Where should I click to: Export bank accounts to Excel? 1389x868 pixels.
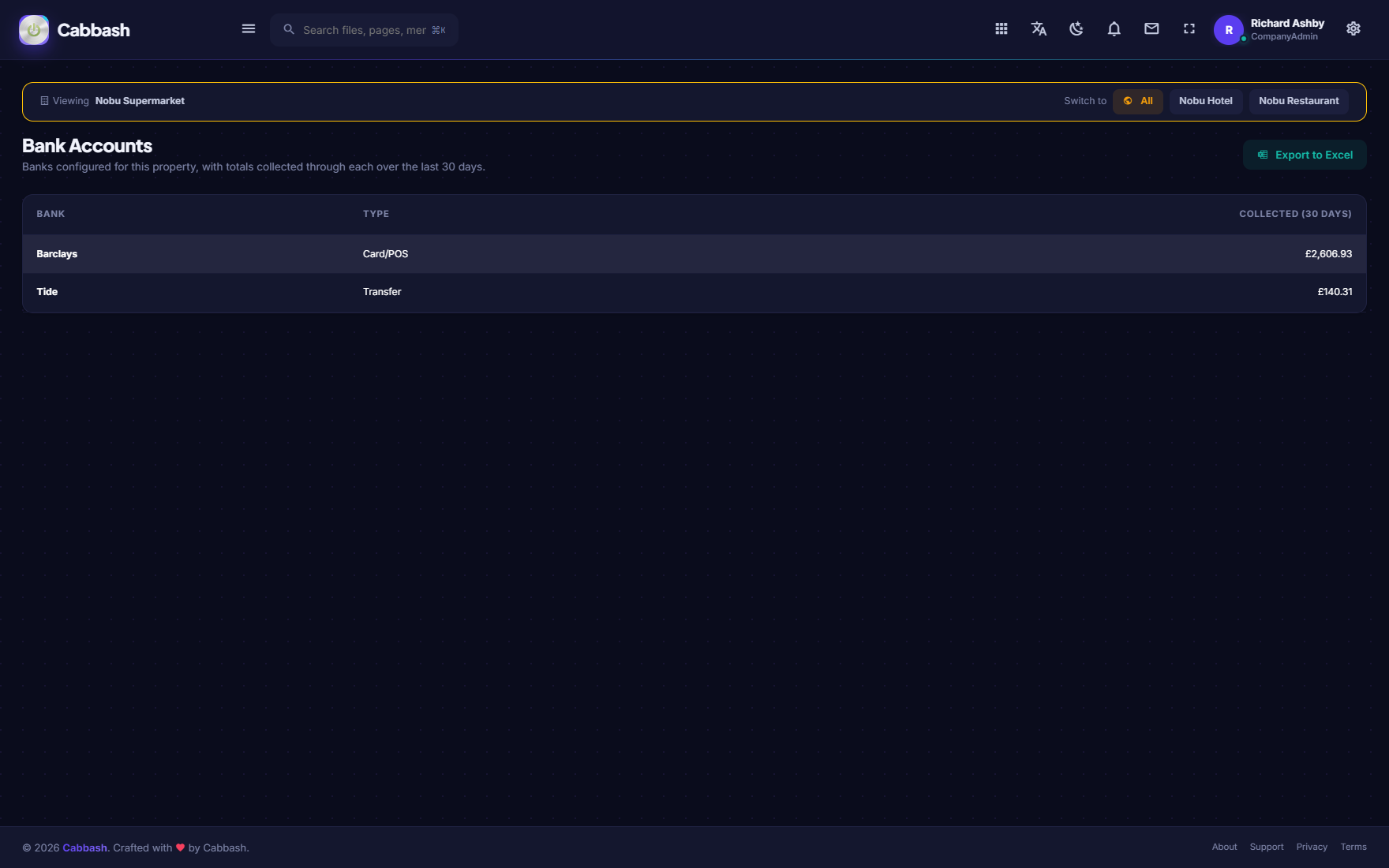coord(1304,155)
